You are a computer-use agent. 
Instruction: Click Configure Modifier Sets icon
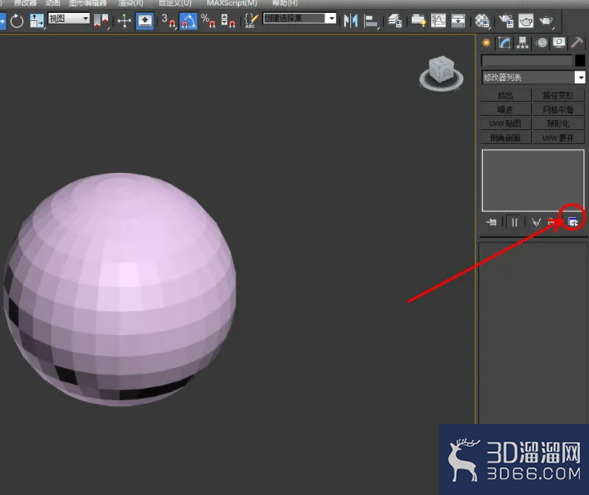pos(572,222)
